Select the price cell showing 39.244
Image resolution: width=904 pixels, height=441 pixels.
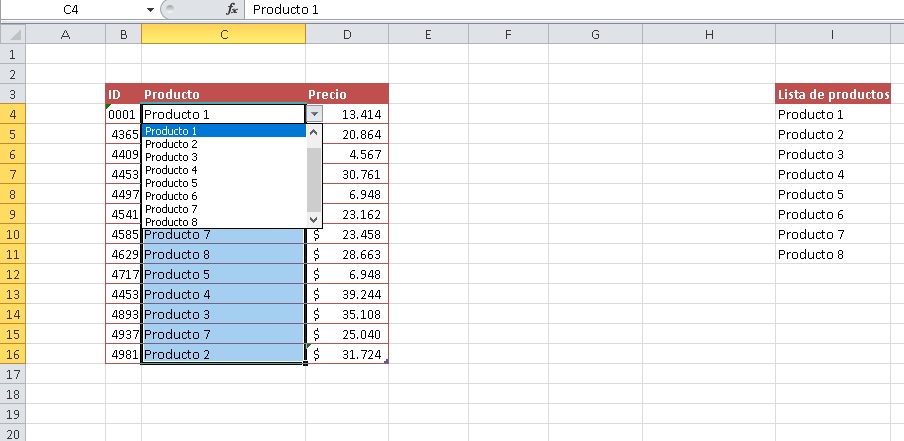(x=347, y=294)
